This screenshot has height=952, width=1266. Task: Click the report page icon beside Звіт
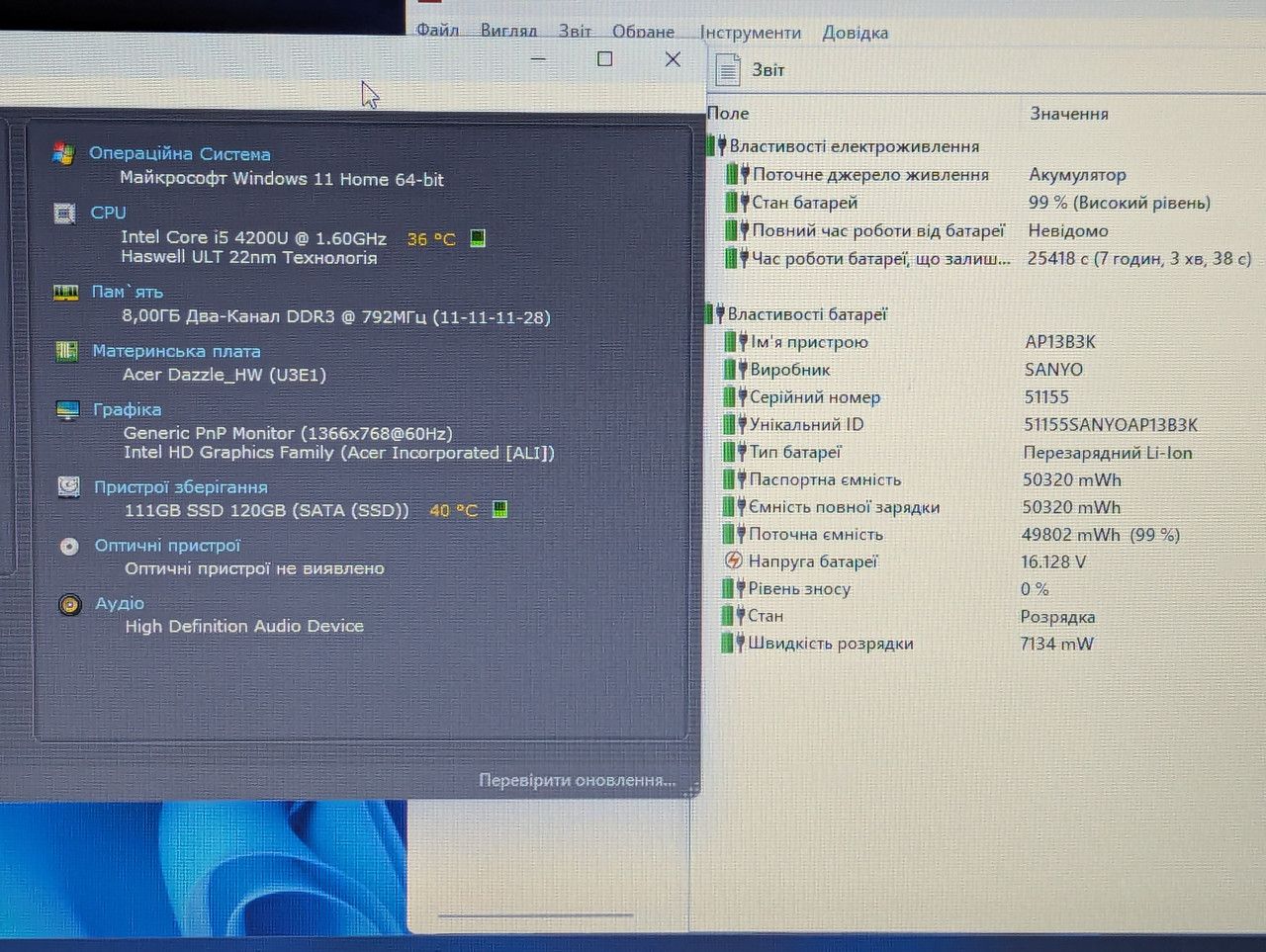coord(728,69)
